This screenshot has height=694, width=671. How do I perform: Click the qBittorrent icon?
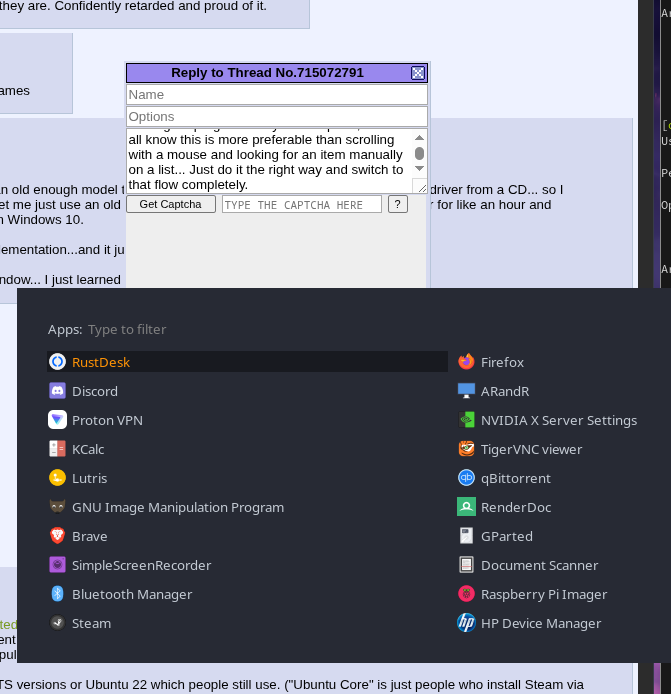tap(466, 478)
